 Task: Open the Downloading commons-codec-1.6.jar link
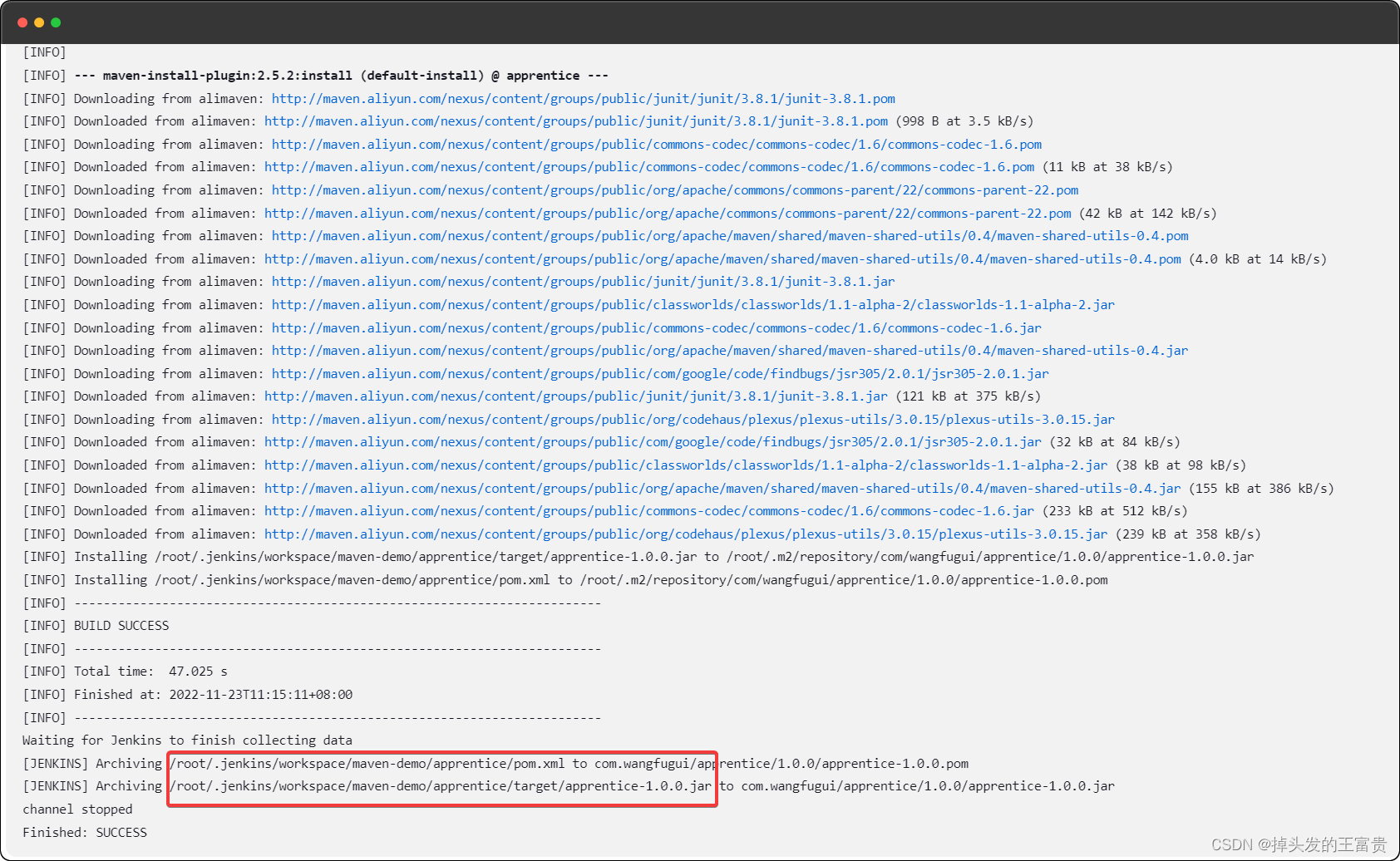pyautogui.click(x=657, y=328)
